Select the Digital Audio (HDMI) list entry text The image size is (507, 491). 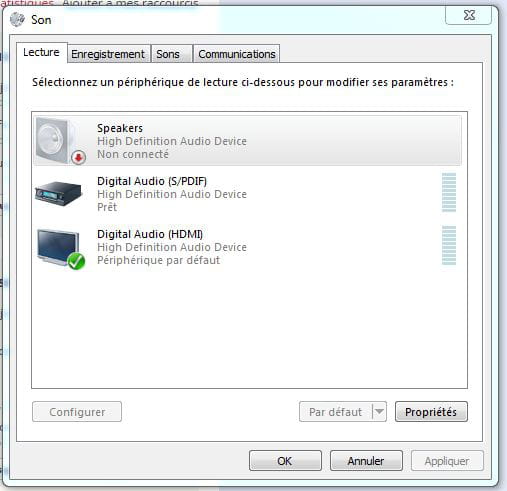point(150,234)
